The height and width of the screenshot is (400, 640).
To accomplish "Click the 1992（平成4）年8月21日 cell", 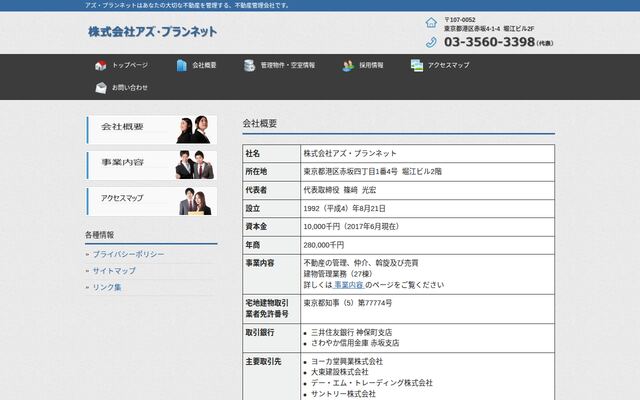I will click(427, 209).
